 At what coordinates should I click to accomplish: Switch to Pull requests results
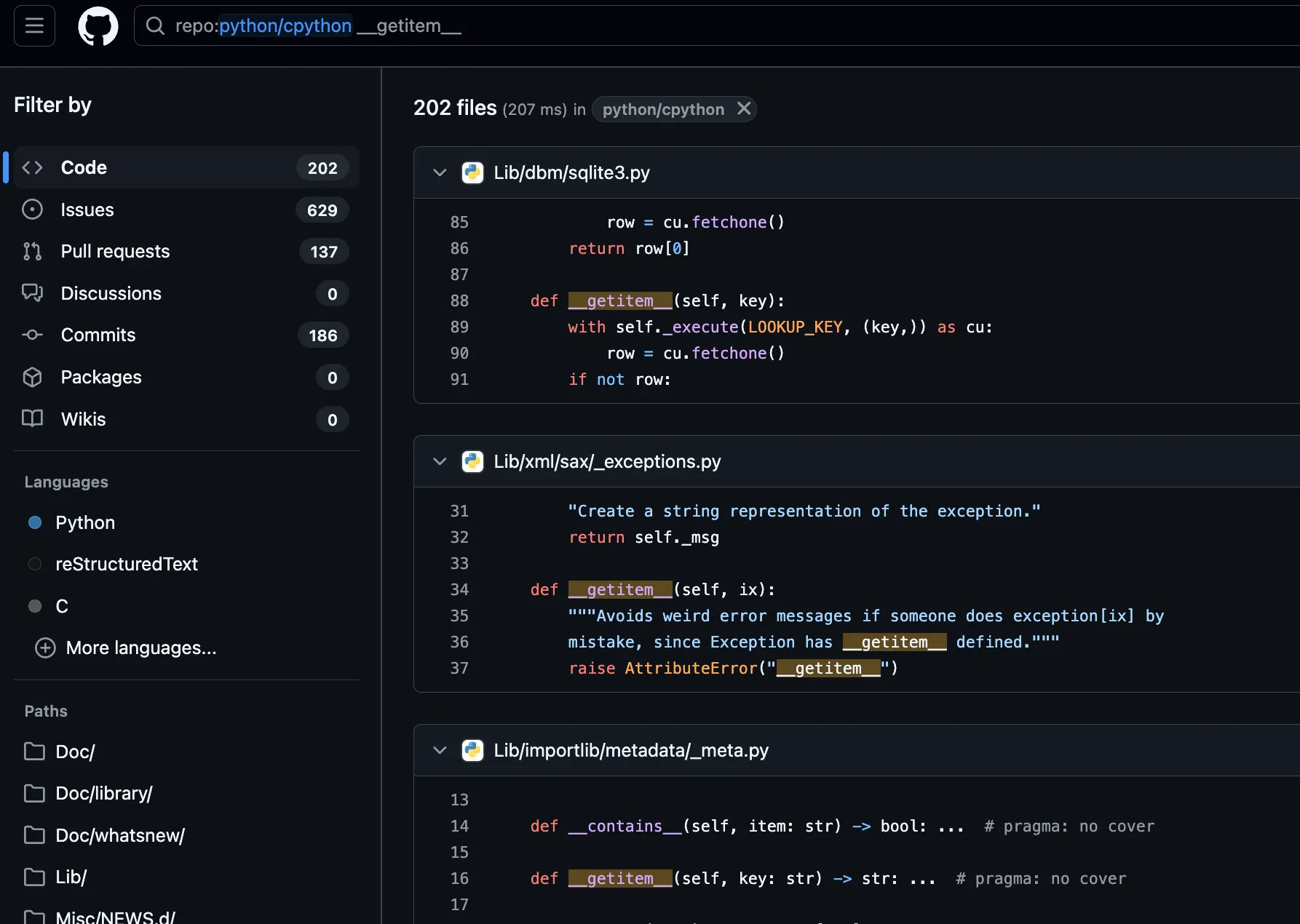115,252
